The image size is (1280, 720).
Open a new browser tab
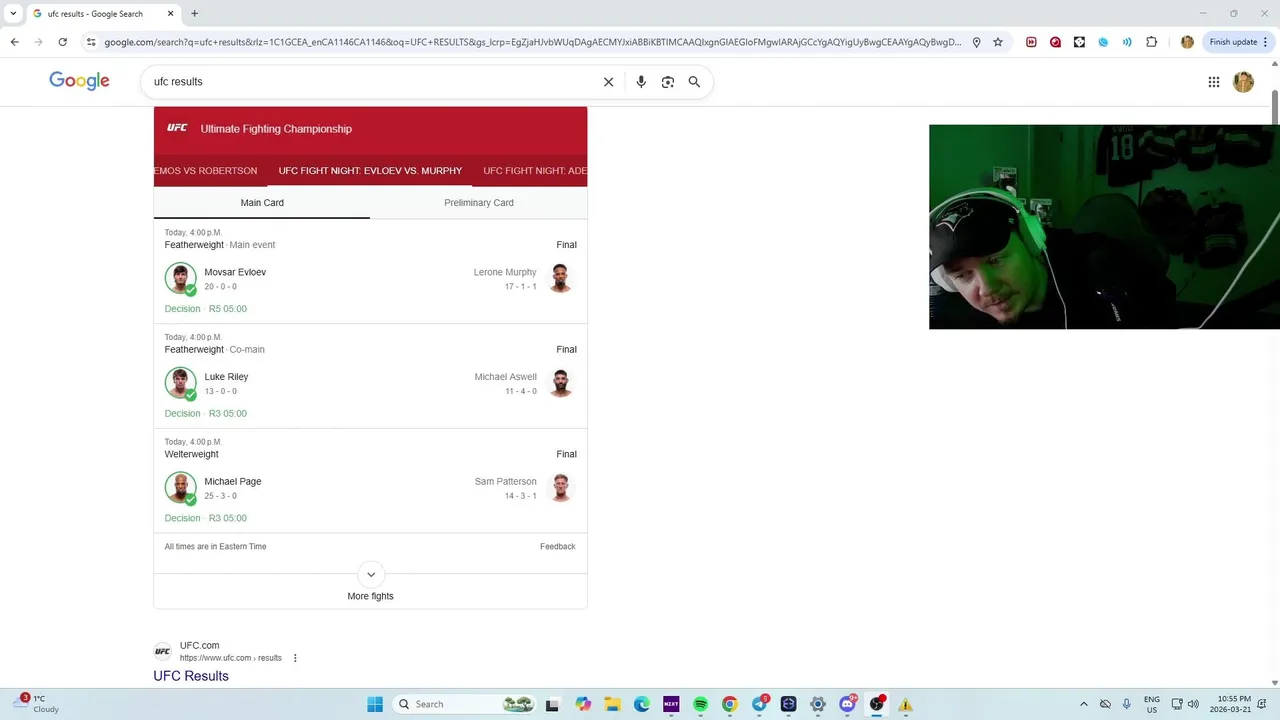194,14
